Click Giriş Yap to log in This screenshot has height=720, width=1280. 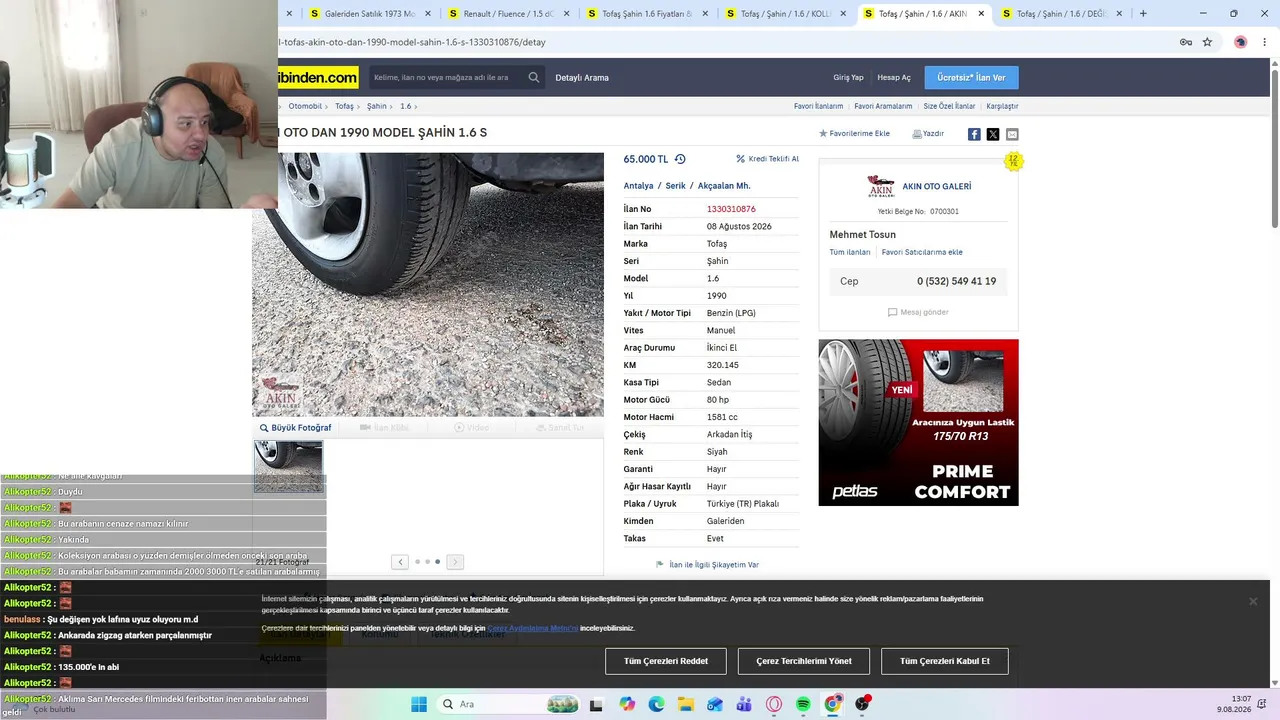tap(848, 78)
